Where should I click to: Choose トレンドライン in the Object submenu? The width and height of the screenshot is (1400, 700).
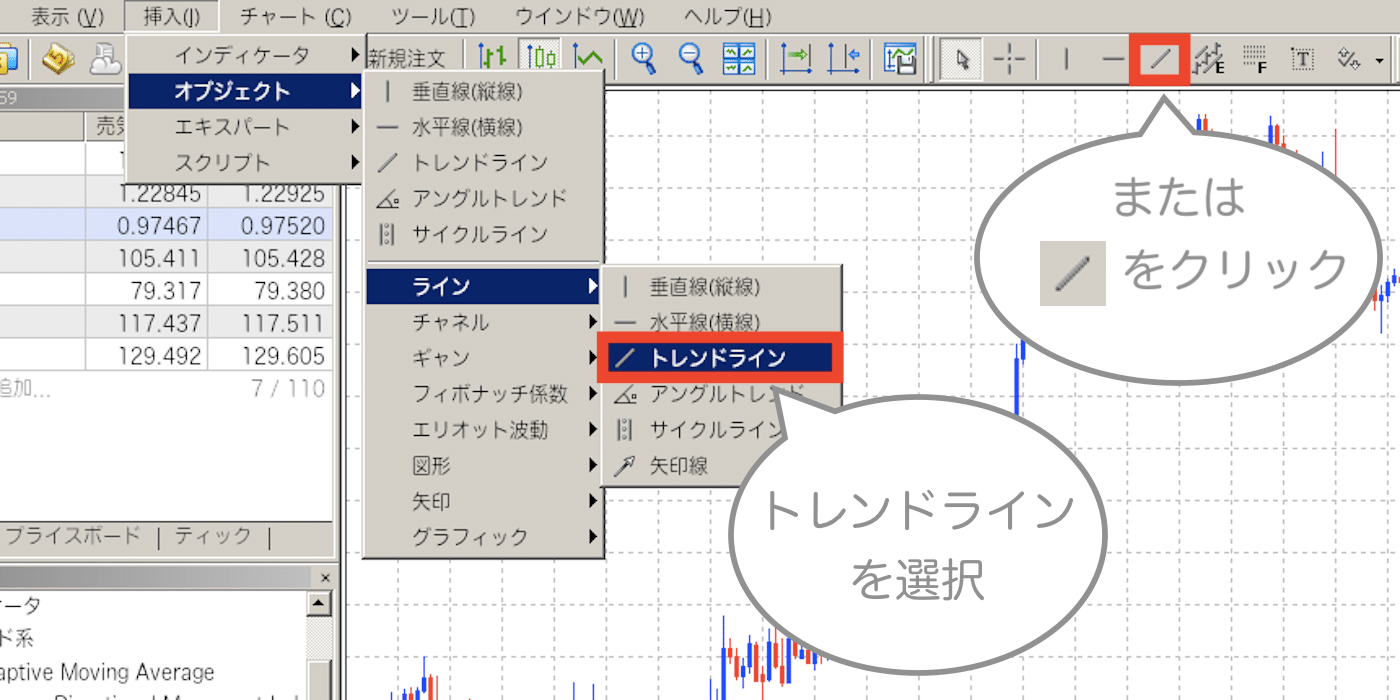484,162
